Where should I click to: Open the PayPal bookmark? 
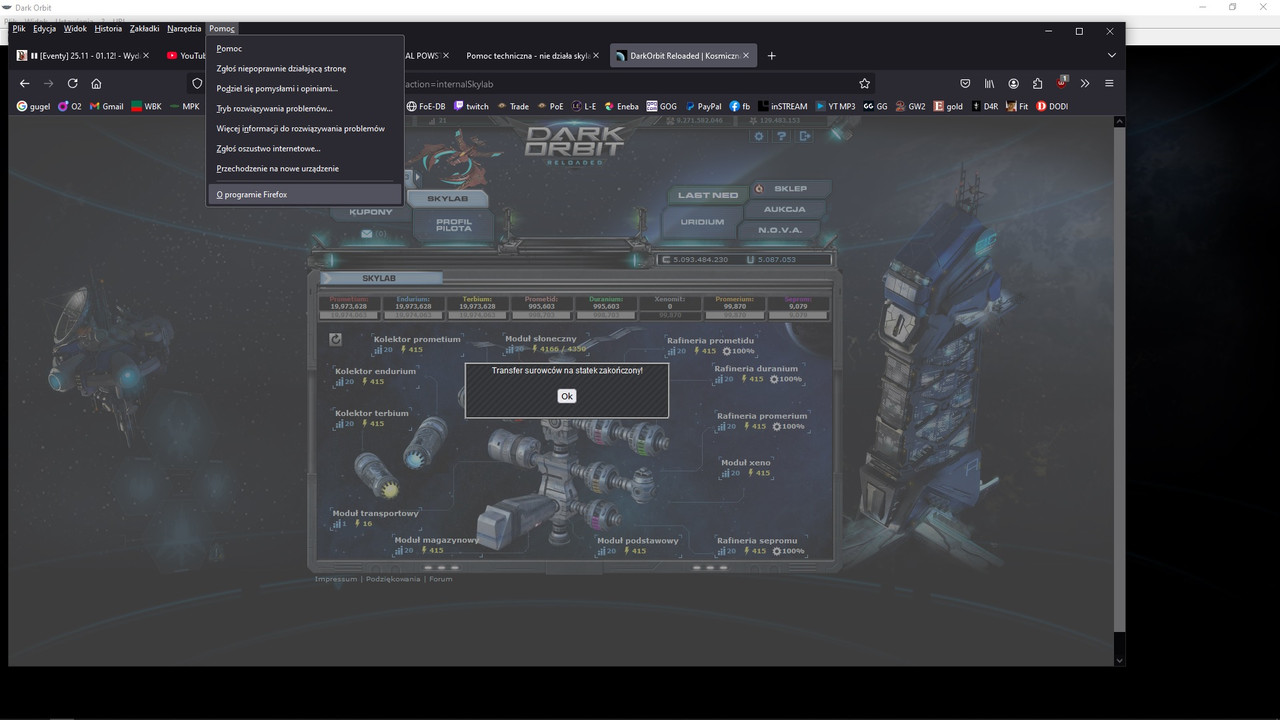tap(703, 106)
